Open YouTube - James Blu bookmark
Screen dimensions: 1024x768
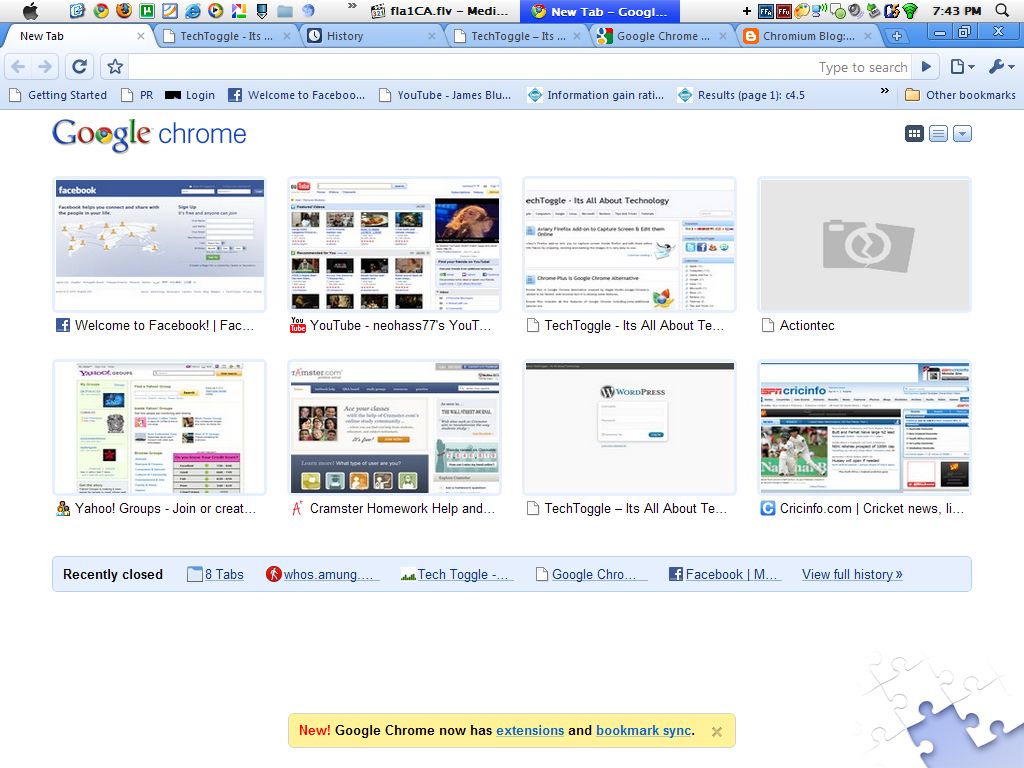445,95
